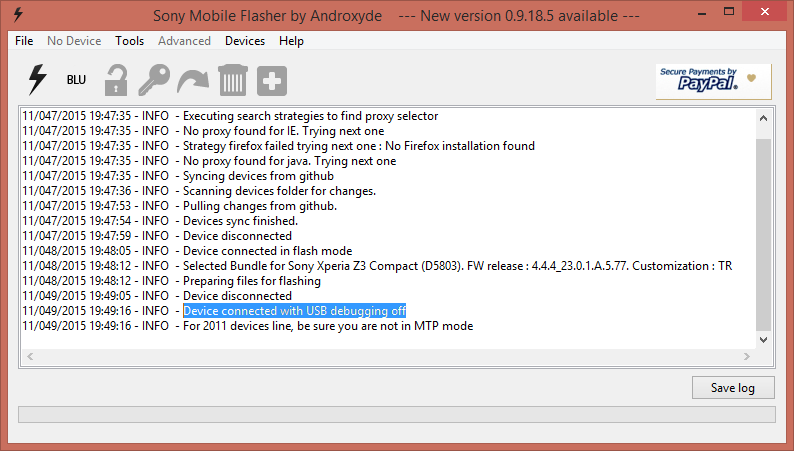This screenshot has width=794, height=451.
Task: Click log line 'Scanning devices folder for changes.'
Action: (199, 191)
